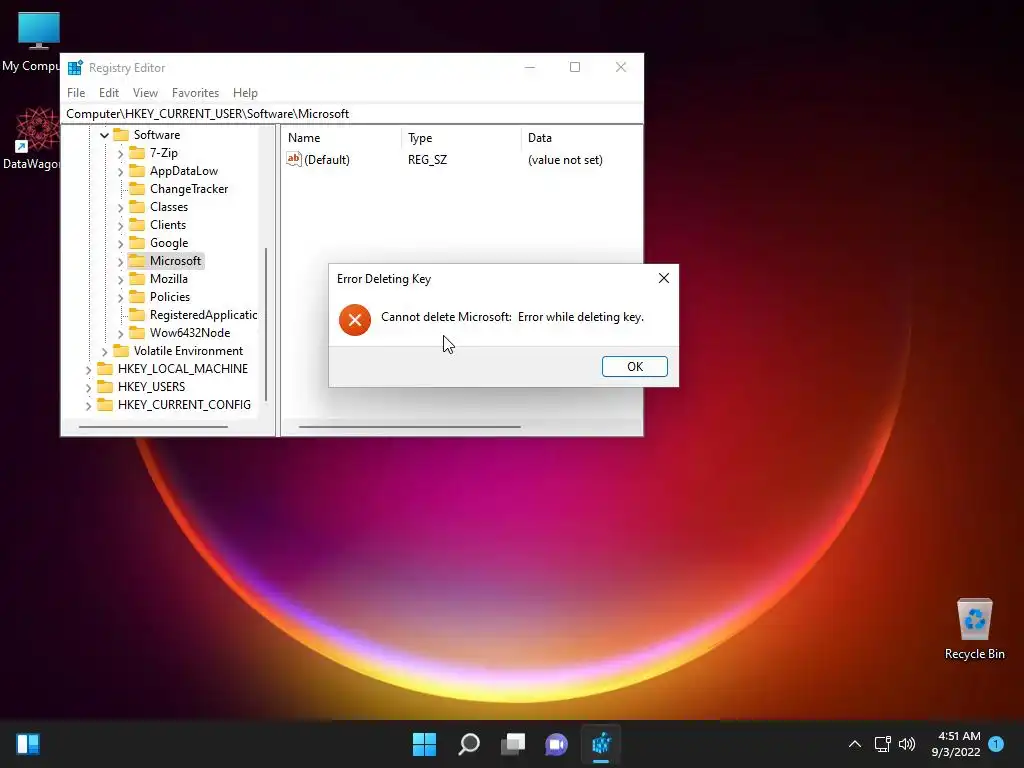Open the File menu in Registry Editor
Image resolution: width=1024 pixels, height=768 pixels.
pyautogui.click(x=76, y=93)
